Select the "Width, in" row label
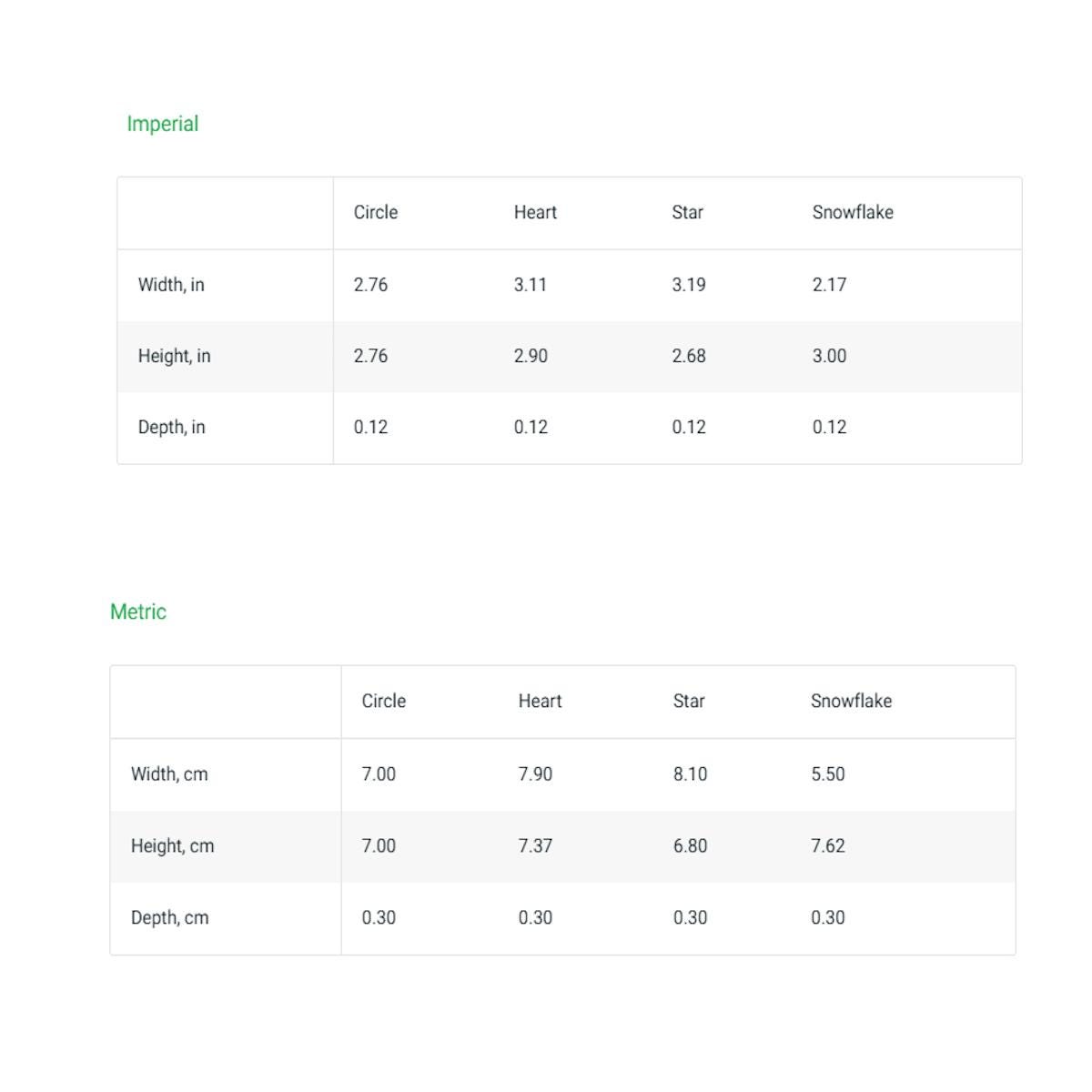 pyautogui.click(x=171, y=285)
